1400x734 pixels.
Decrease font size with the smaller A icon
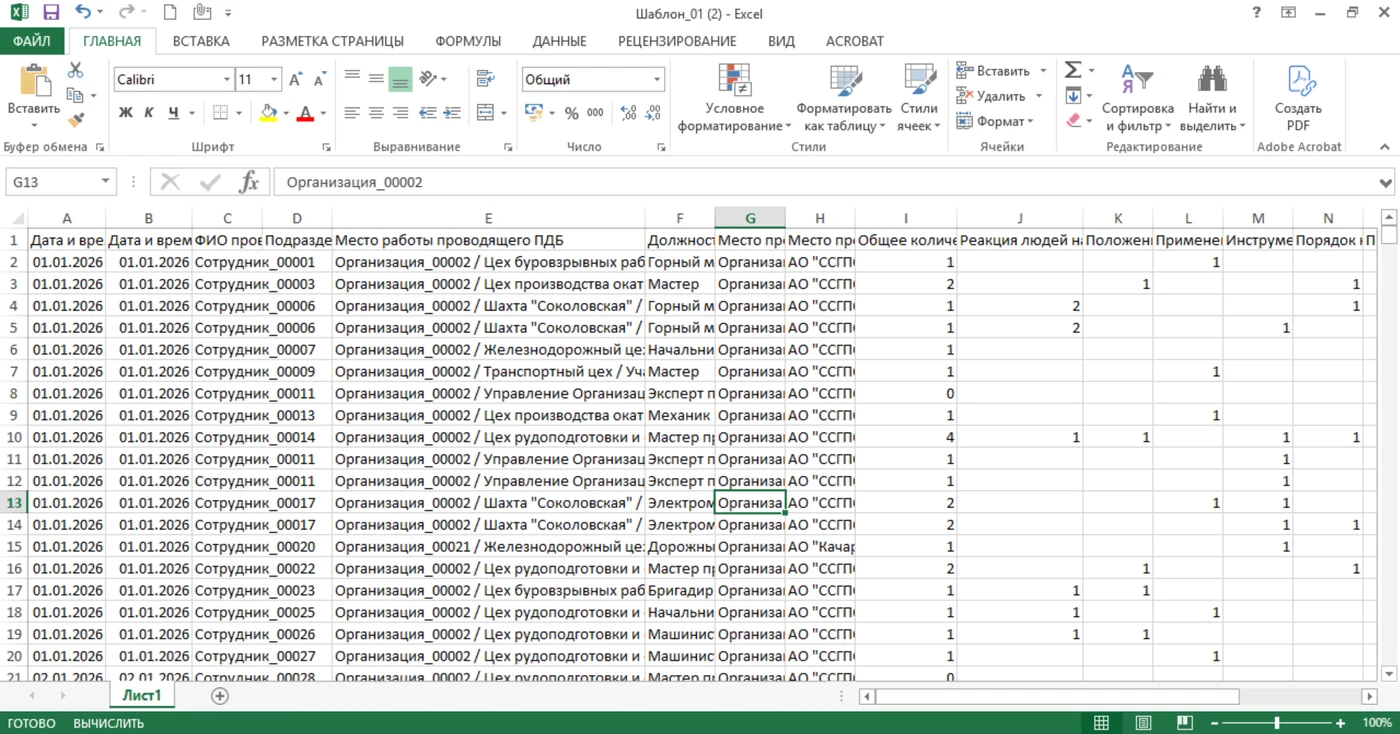click(x=319, y=79)
